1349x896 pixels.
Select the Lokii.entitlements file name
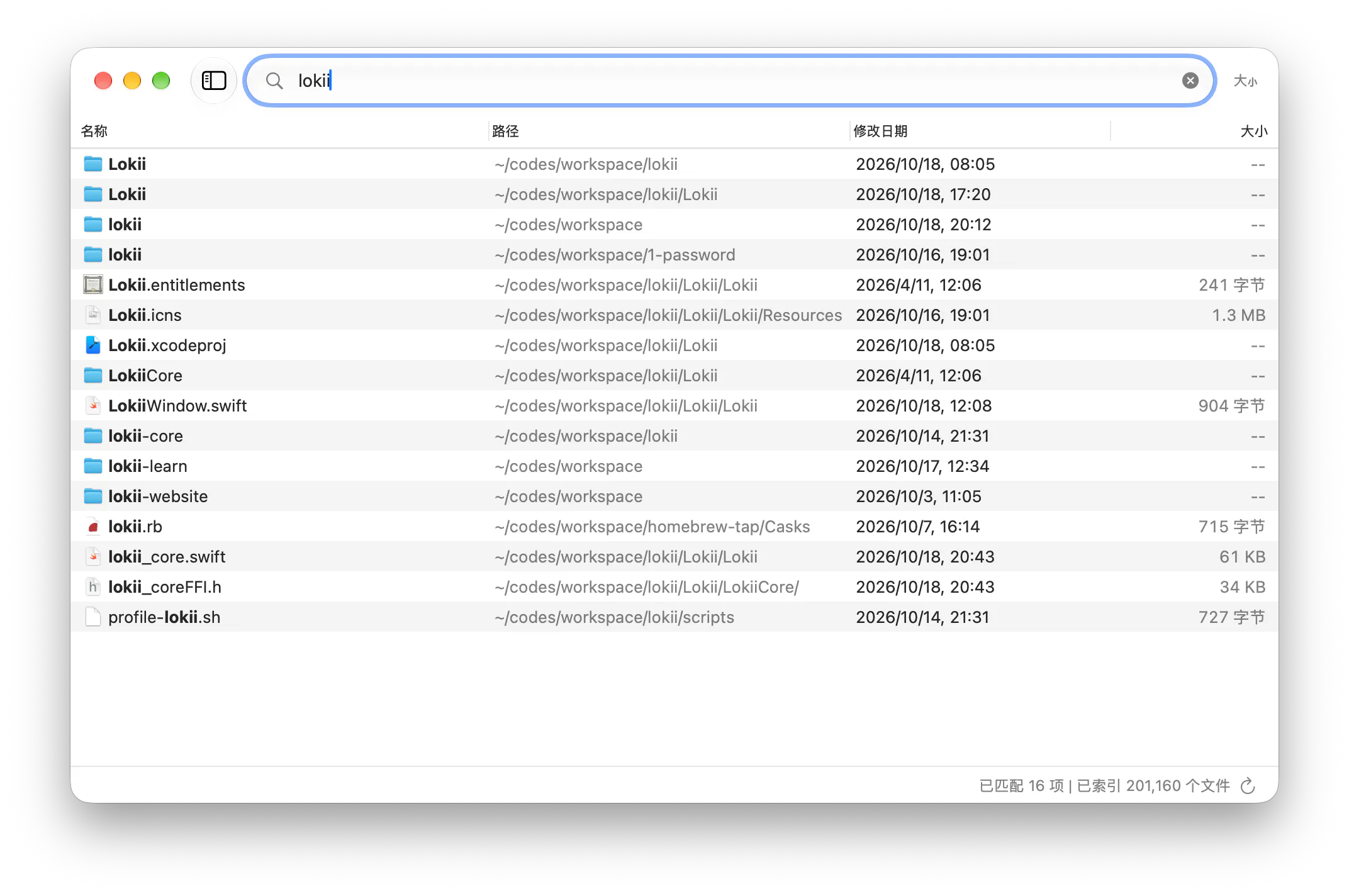click(177, 285)
